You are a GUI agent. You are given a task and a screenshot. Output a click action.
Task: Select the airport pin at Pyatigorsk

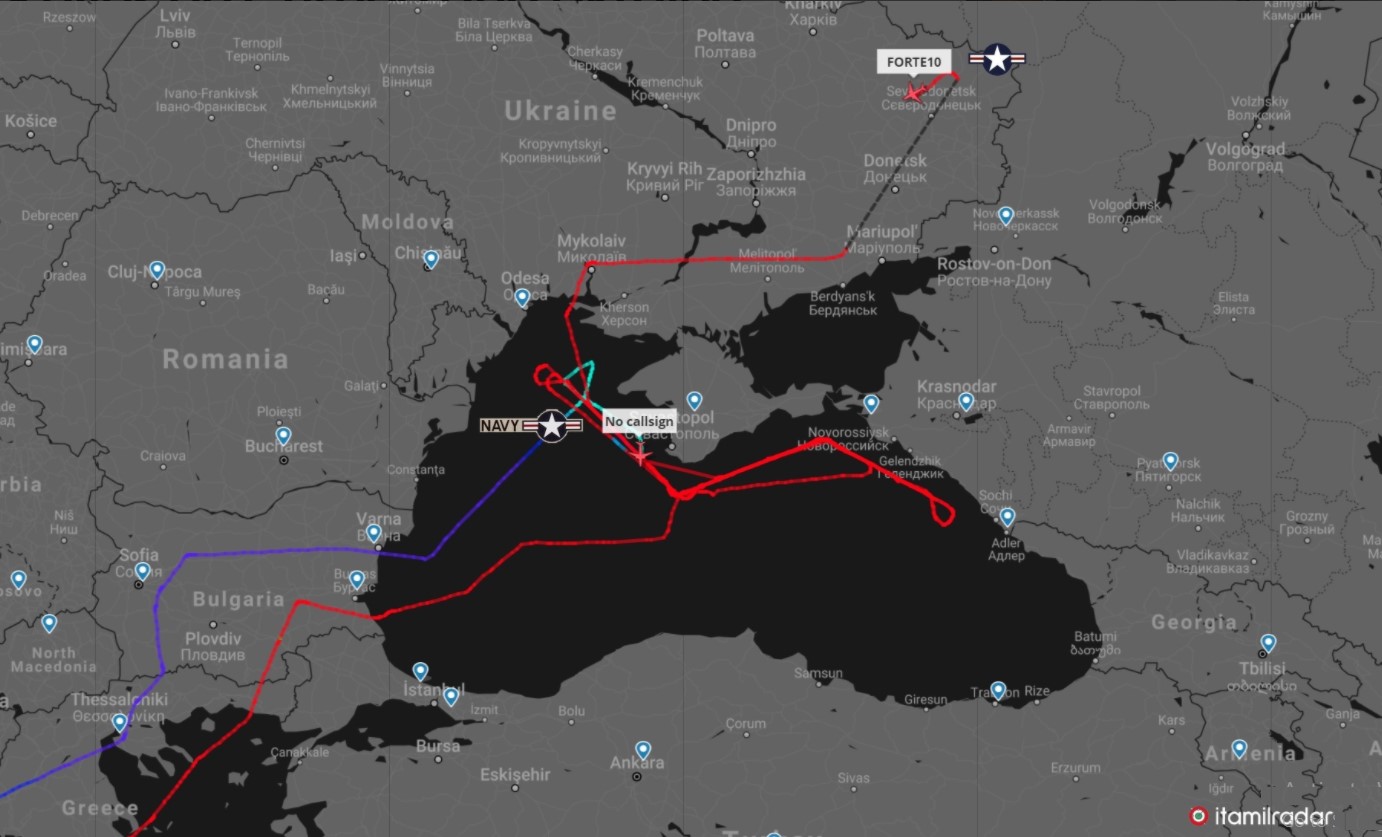[1170, 462]
